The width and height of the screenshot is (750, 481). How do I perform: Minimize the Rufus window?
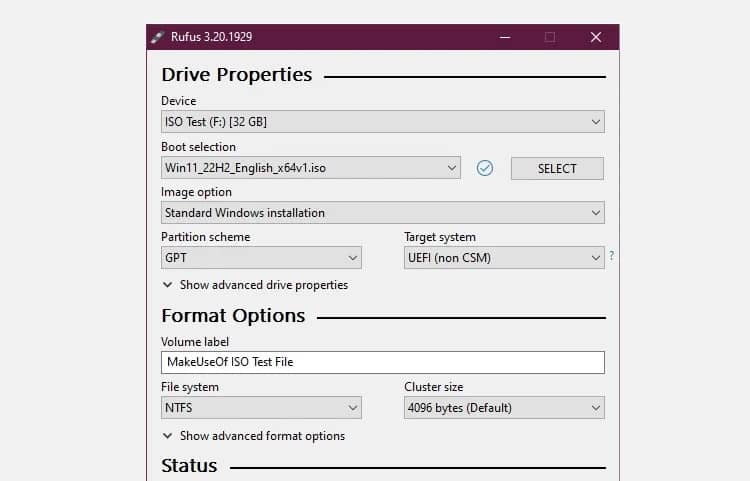(x=505, y=37)
